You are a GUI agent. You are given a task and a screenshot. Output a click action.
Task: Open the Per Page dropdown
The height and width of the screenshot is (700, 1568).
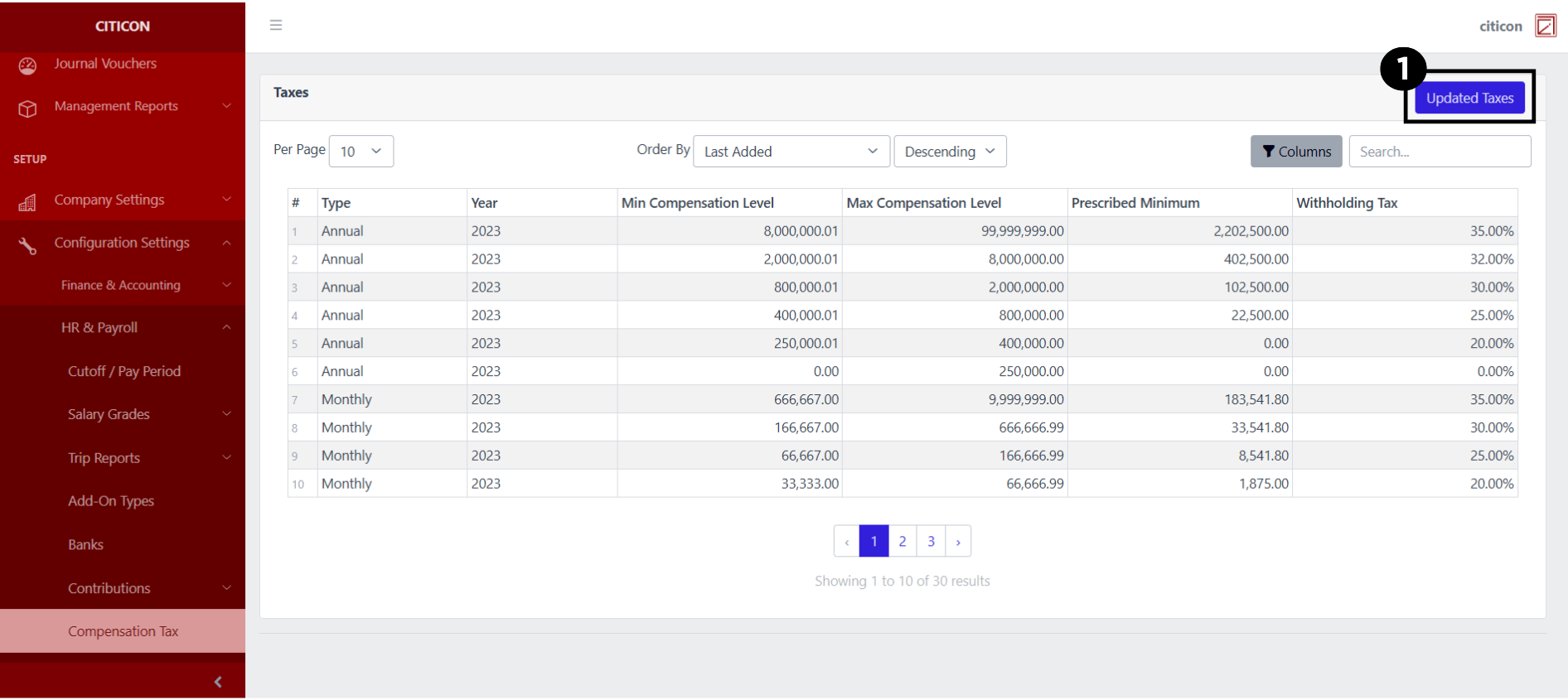click(361, 152)
